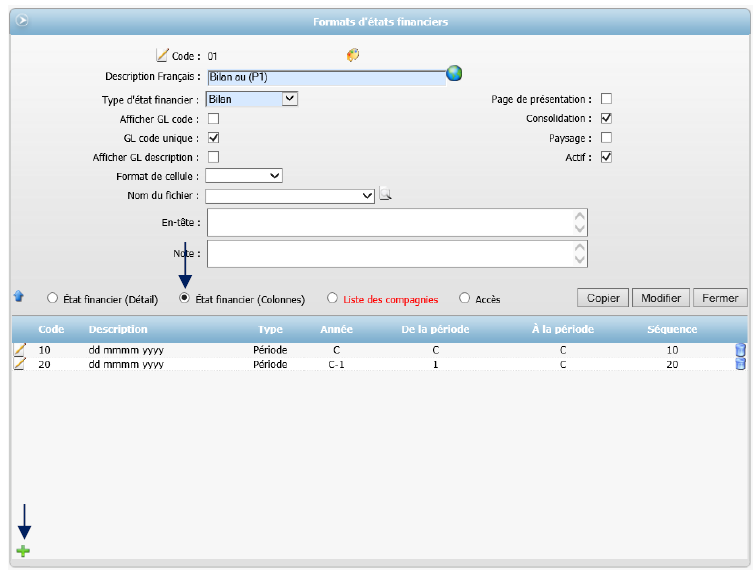
Task: Edit row with code 10 using pencil icon
Action: coord(19,350)
